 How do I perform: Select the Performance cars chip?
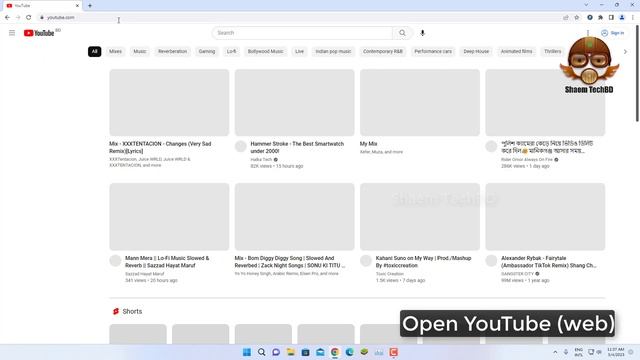click(433, 51)
